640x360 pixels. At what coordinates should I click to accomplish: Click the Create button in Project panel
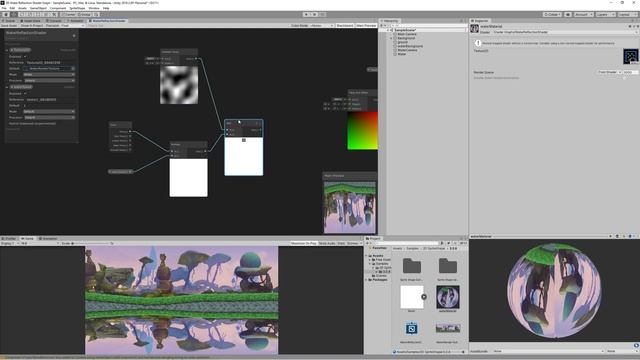click(368, 243)
